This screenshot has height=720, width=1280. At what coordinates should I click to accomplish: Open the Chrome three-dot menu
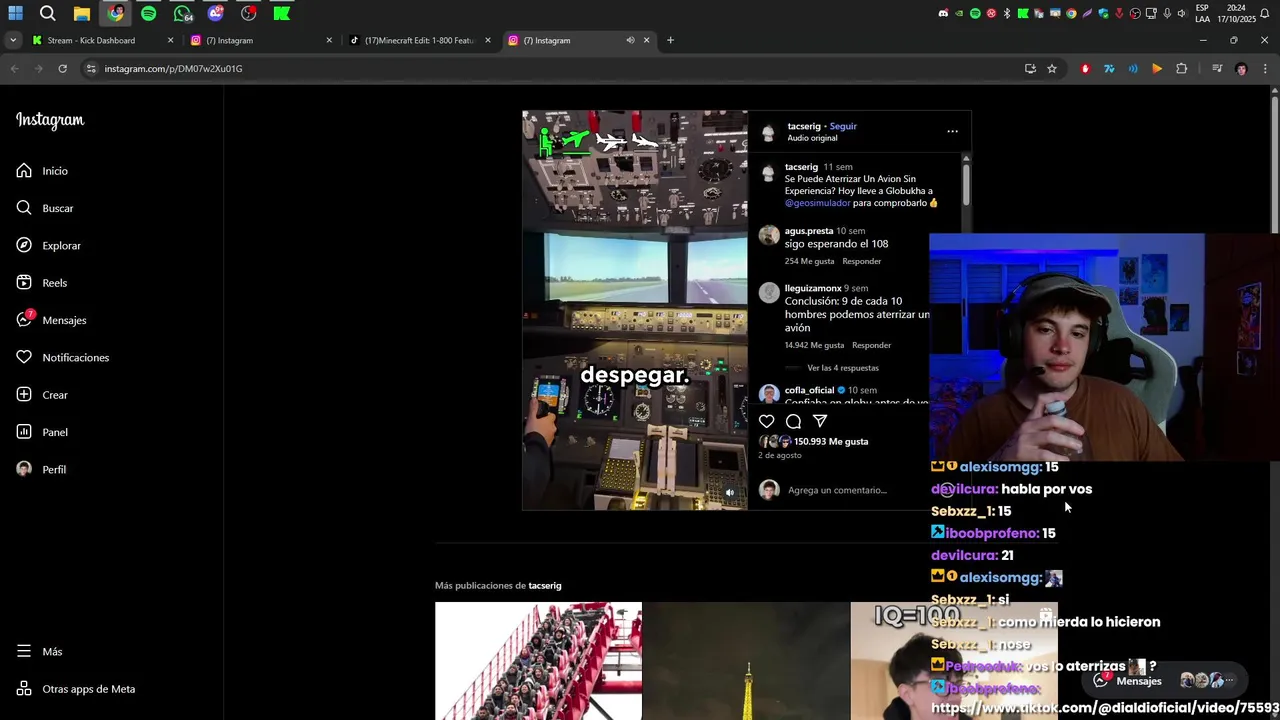tap(1265, 69)
